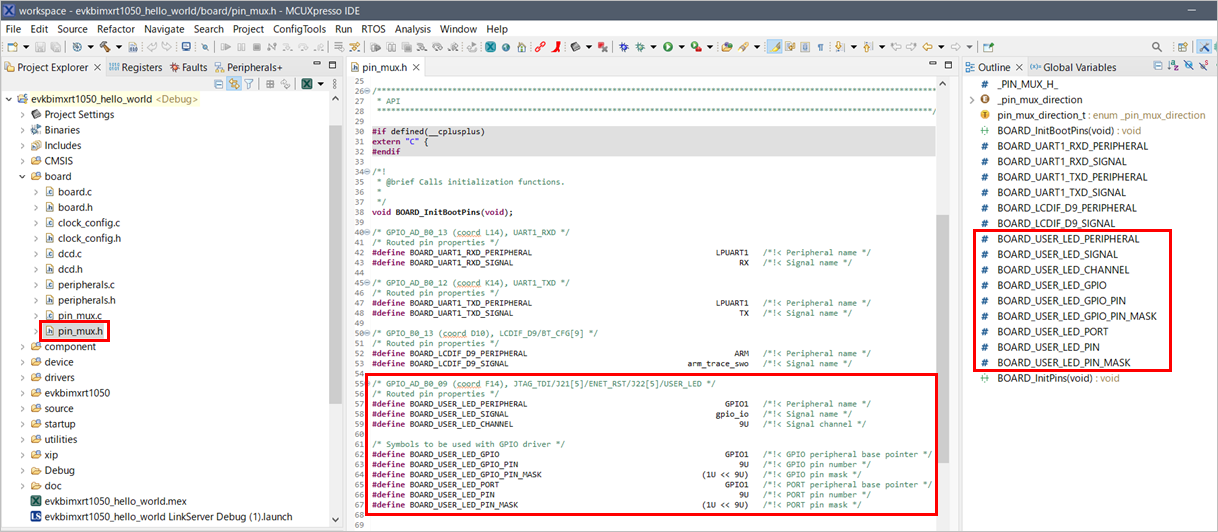
Task: Click the Resume debug icon
Action: pos(225,46)
